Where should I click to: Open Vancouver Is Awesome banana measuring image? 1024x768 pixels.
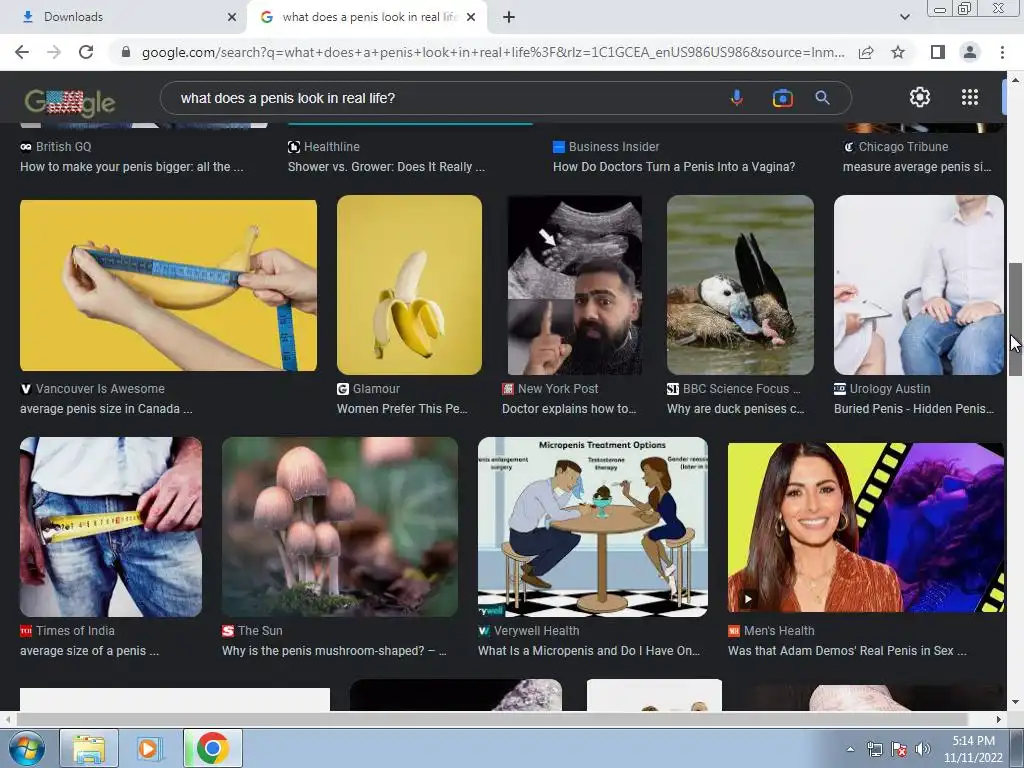pyautogui.click(x=168, y=285)
